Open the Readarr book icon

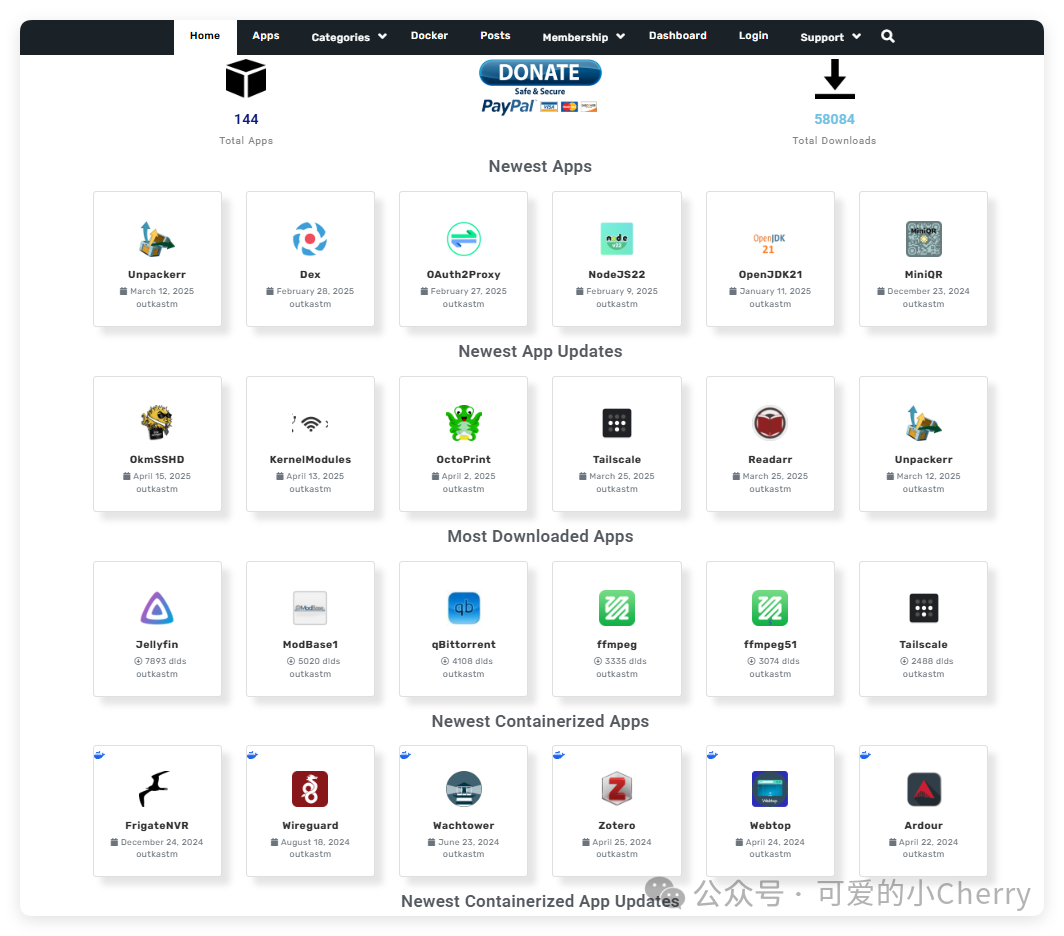[770, 424]
